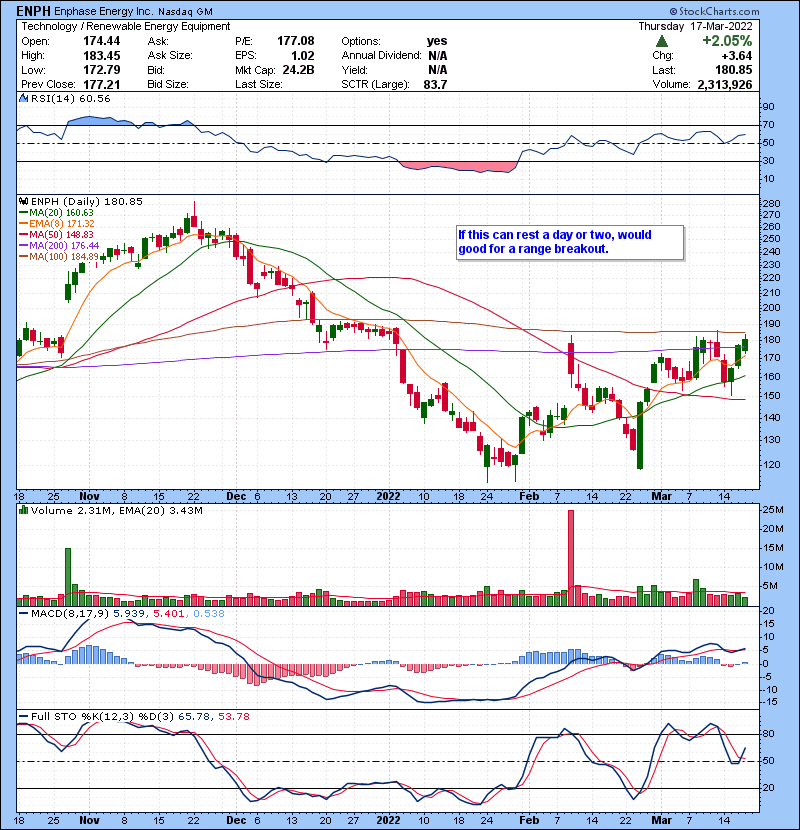Screen dimensions: 800x830
Task: Click the Thursday 17-Mar-2022 date
Action: point(695,26)
